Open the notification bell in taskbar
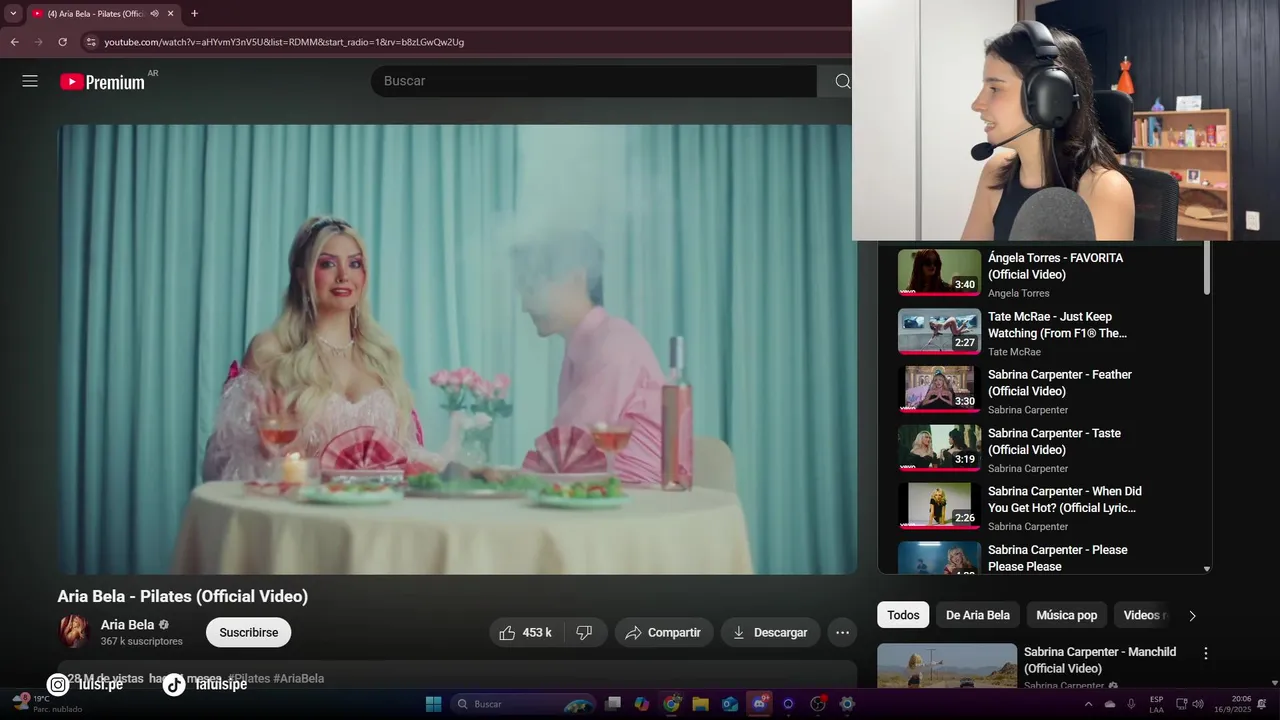The image size is (1280, 720). pos(1262,704)
